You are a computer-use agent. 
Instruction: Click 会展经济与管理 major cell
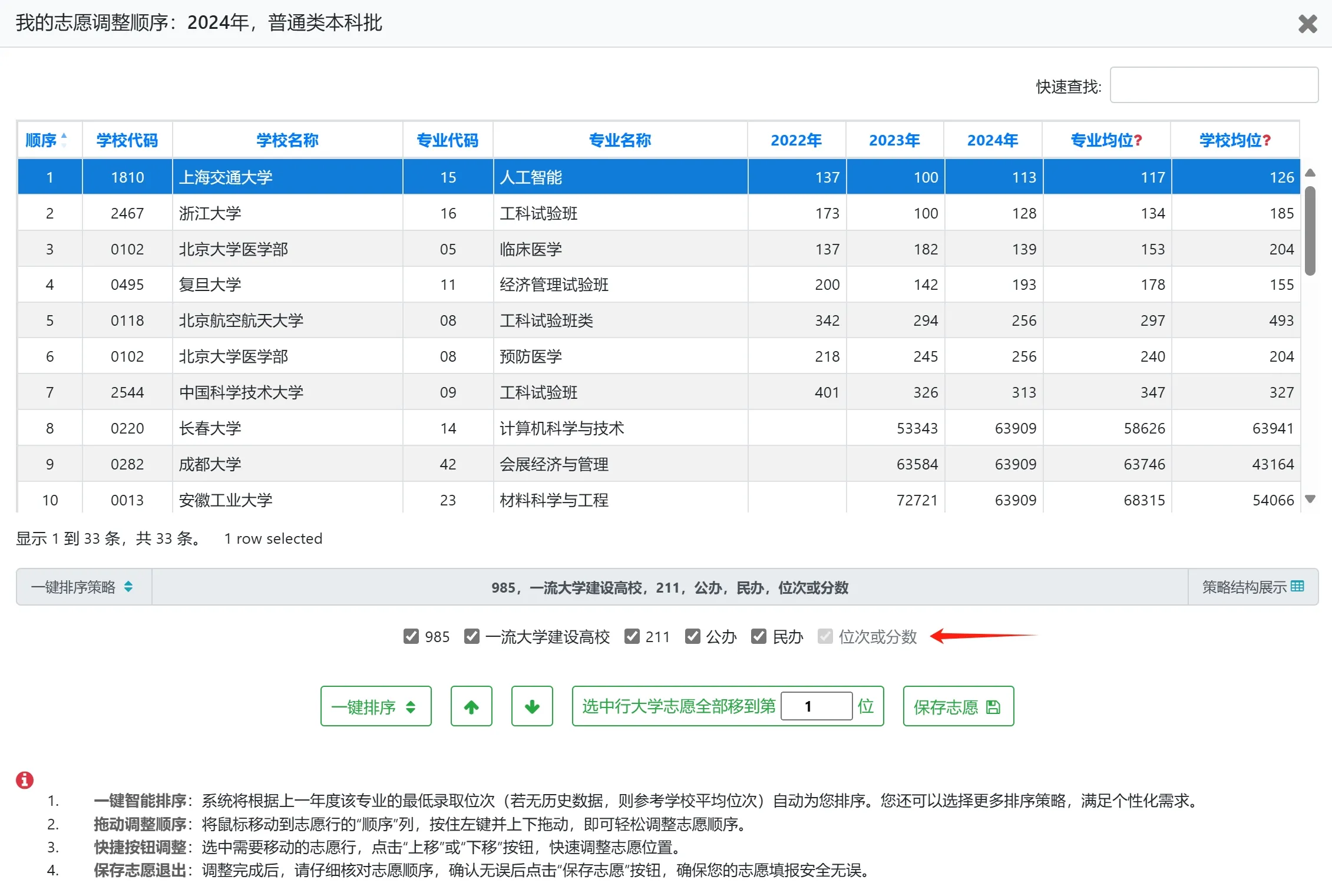pyautogui.click(x=620, y=464)
